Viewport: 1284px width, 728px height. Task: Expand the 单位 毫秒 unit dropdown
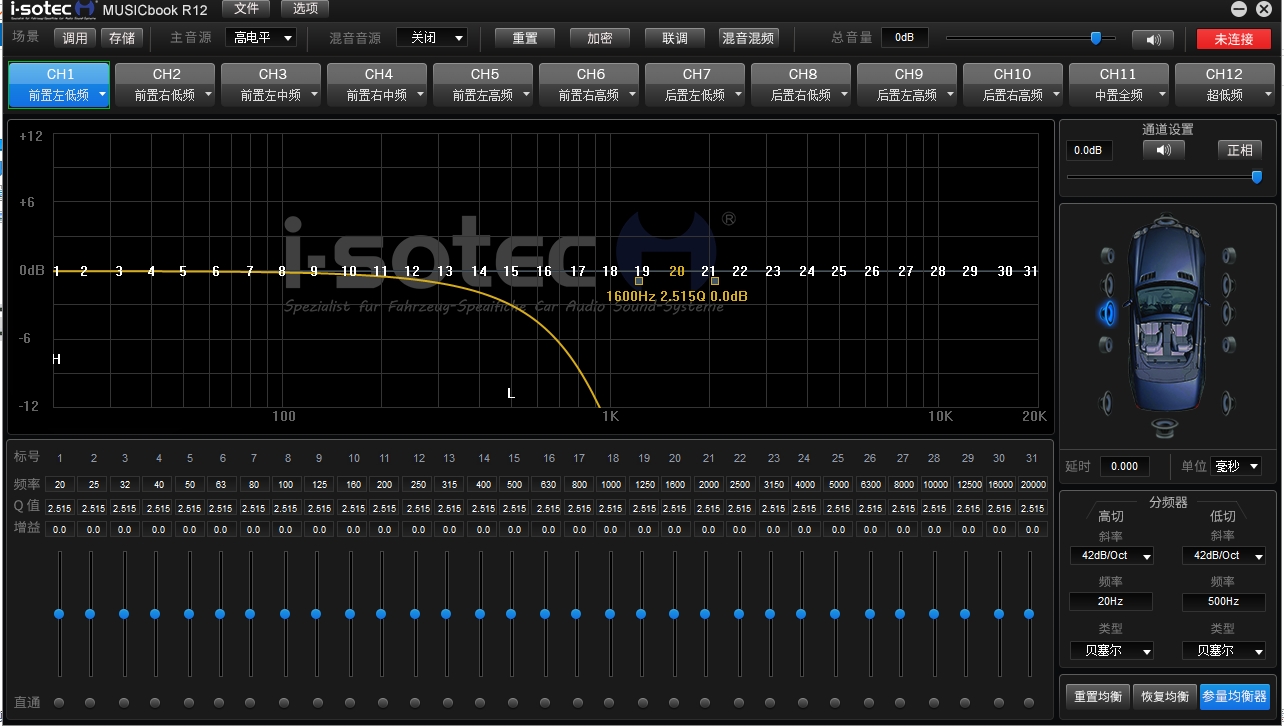tap(1236, 467)
